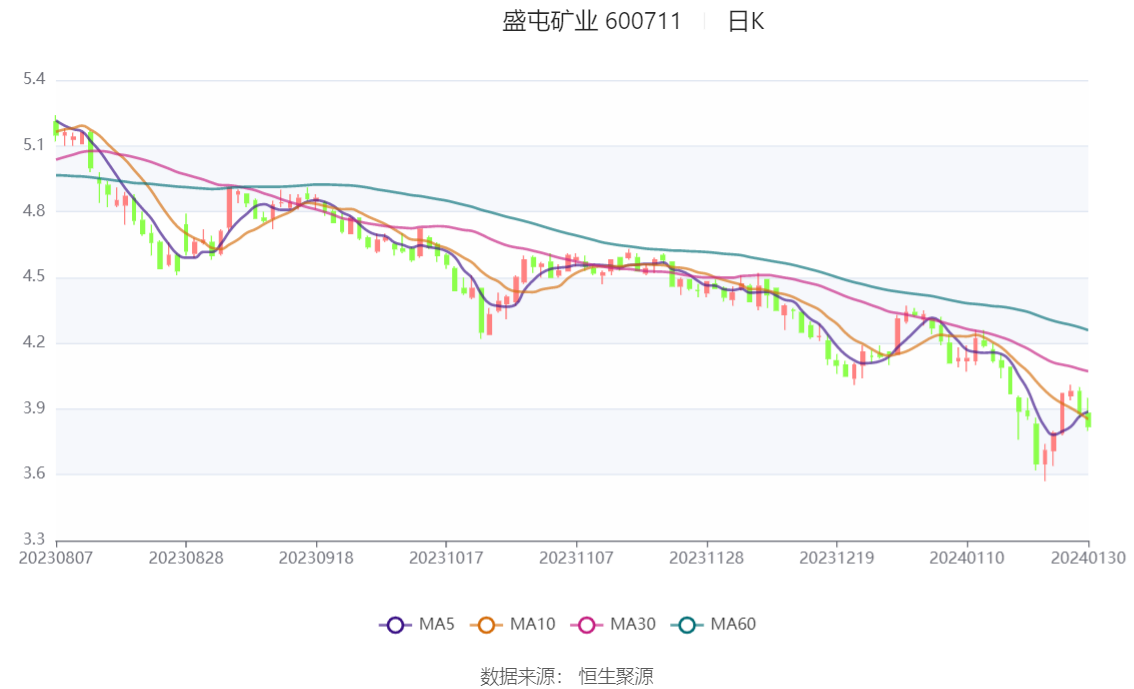Toggle the MA30 legend marker
1134x689 pixels.
click(587, 625)
